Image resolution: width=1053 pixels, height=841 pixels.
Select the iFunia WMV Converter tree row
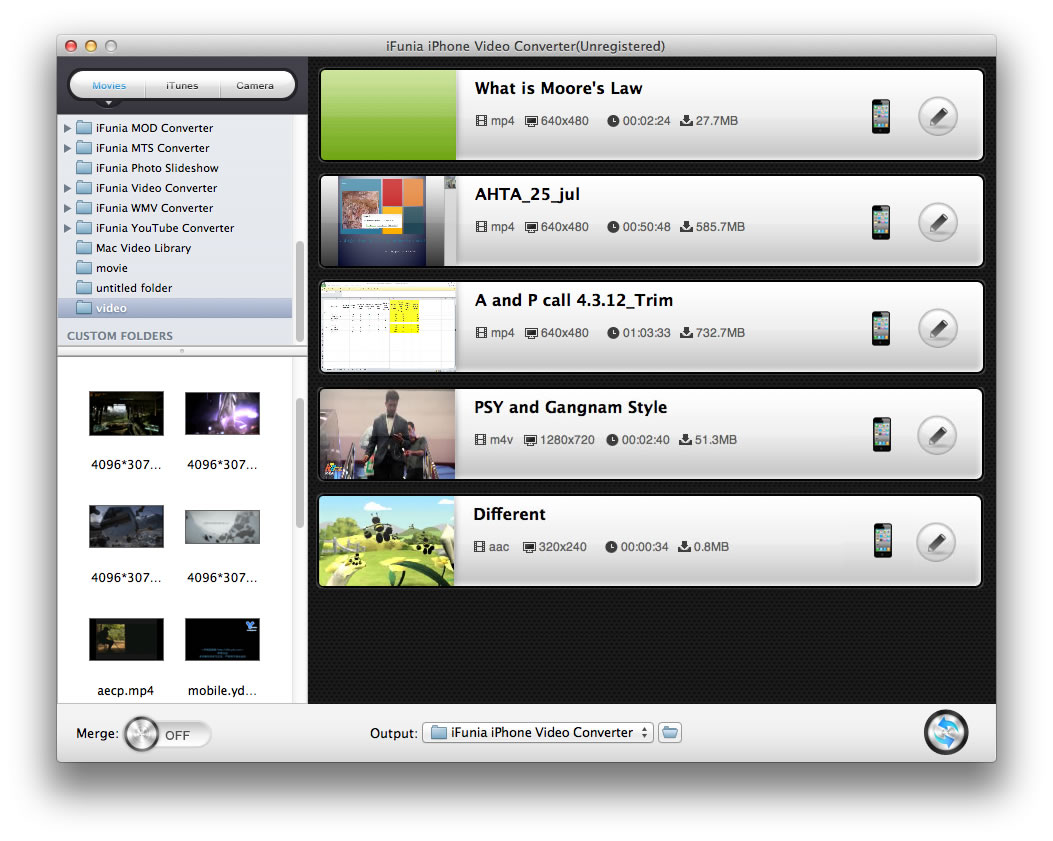coord(175,208)
